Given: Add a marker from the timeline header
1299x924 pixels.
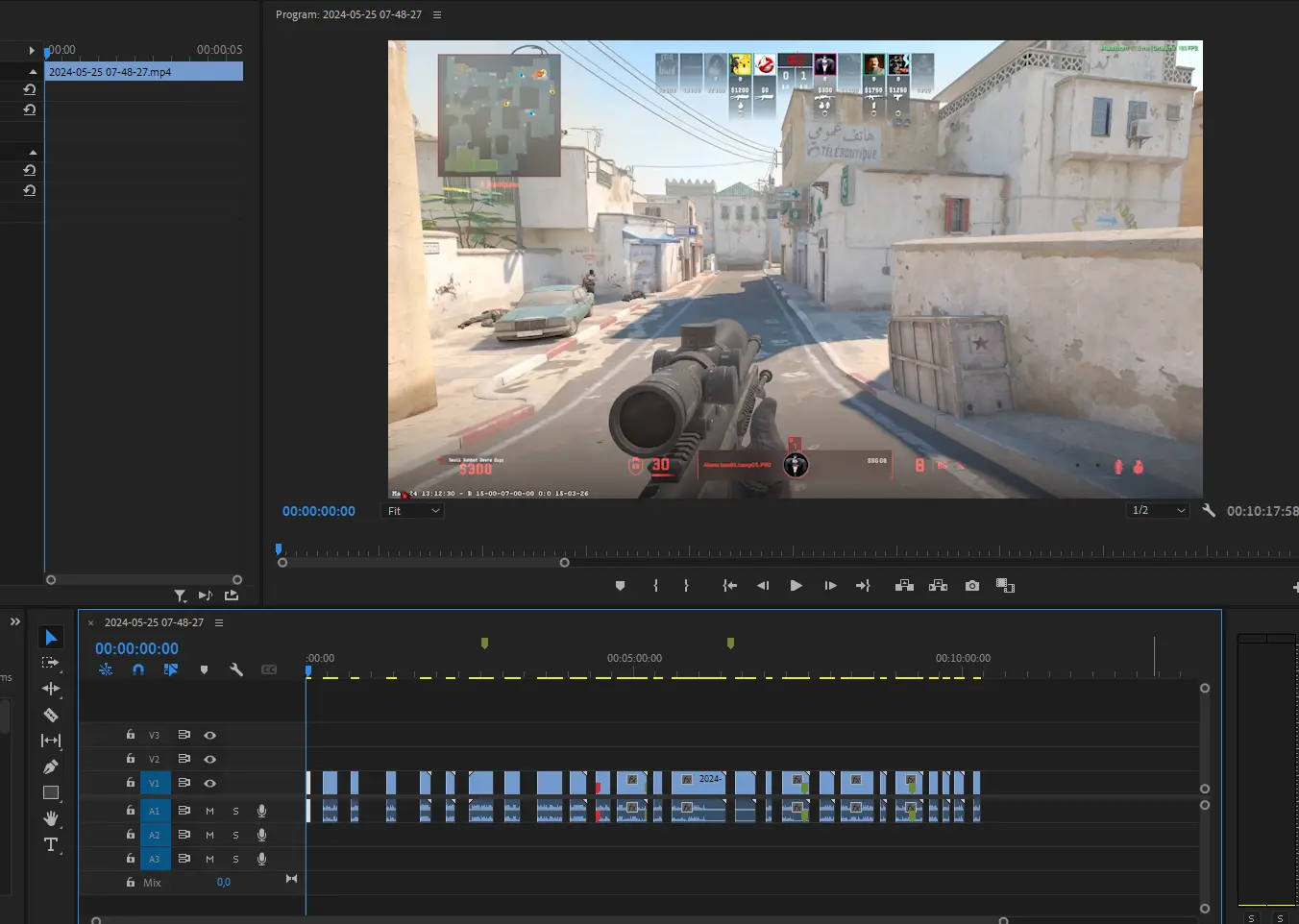Looking at the screenshot, I should [204, 669].
